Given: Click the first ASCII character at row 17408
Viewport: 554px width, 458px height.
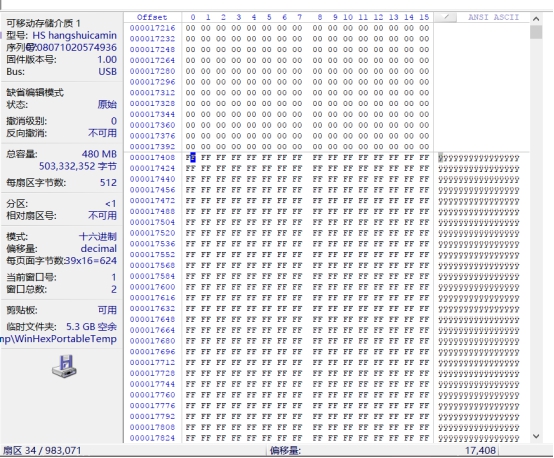Looking at the screenshot, I should 441,158.
